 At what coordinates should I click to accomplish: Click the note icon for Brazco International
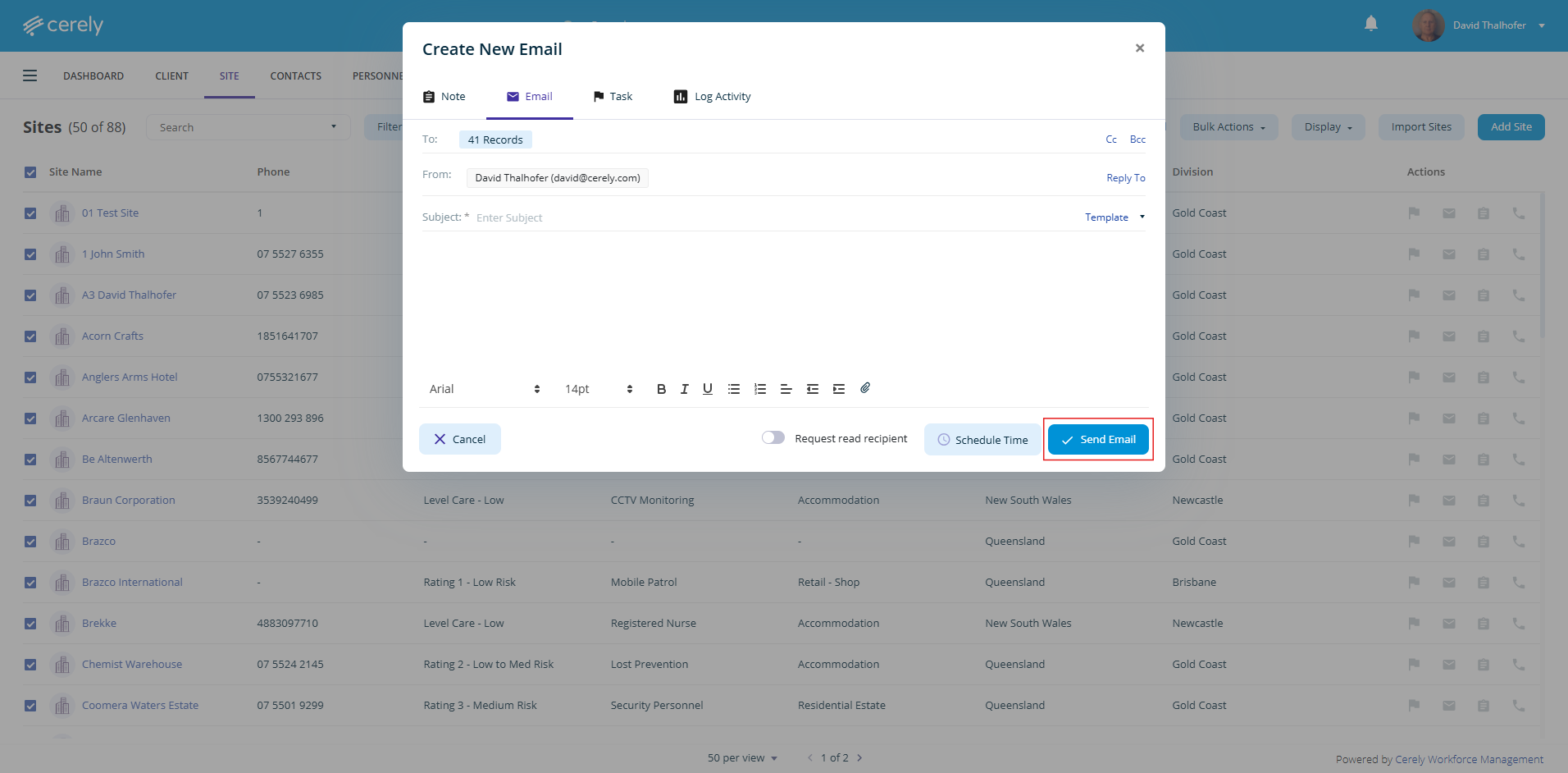click(x=1484, y=583)
